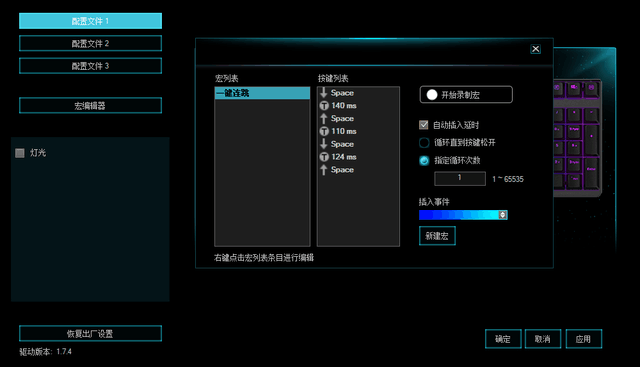Screen dimensions: 640x367
Task: Click the first Space key-down arrow icon
Action: [x=324, y=93]
